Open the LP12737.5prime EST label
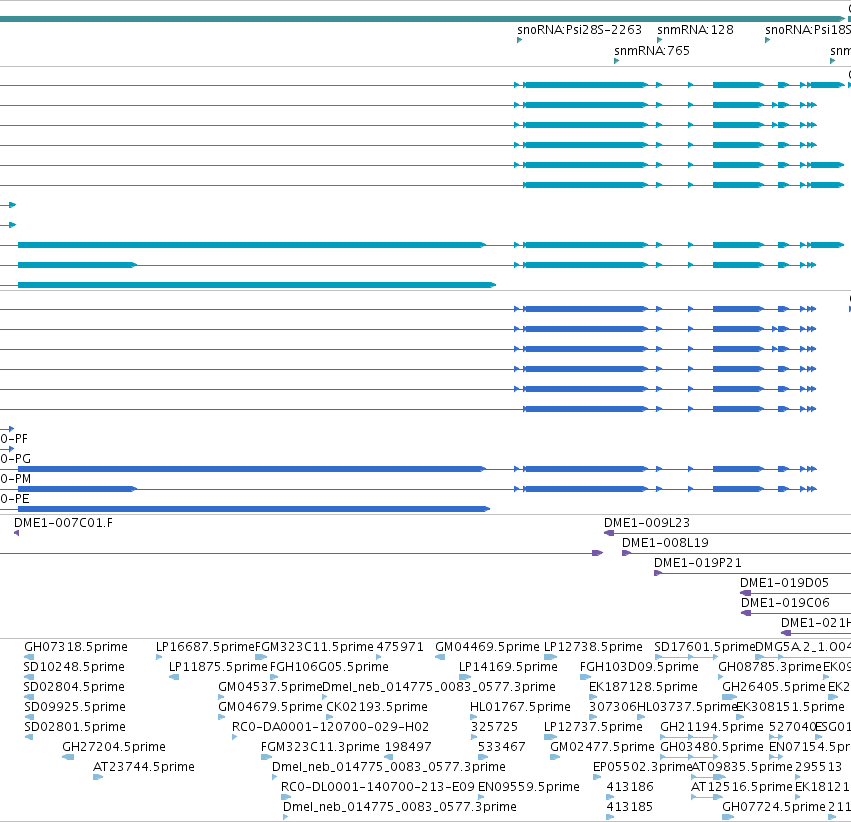The height and width of the screenshot is (822, 851). (593, 727)
